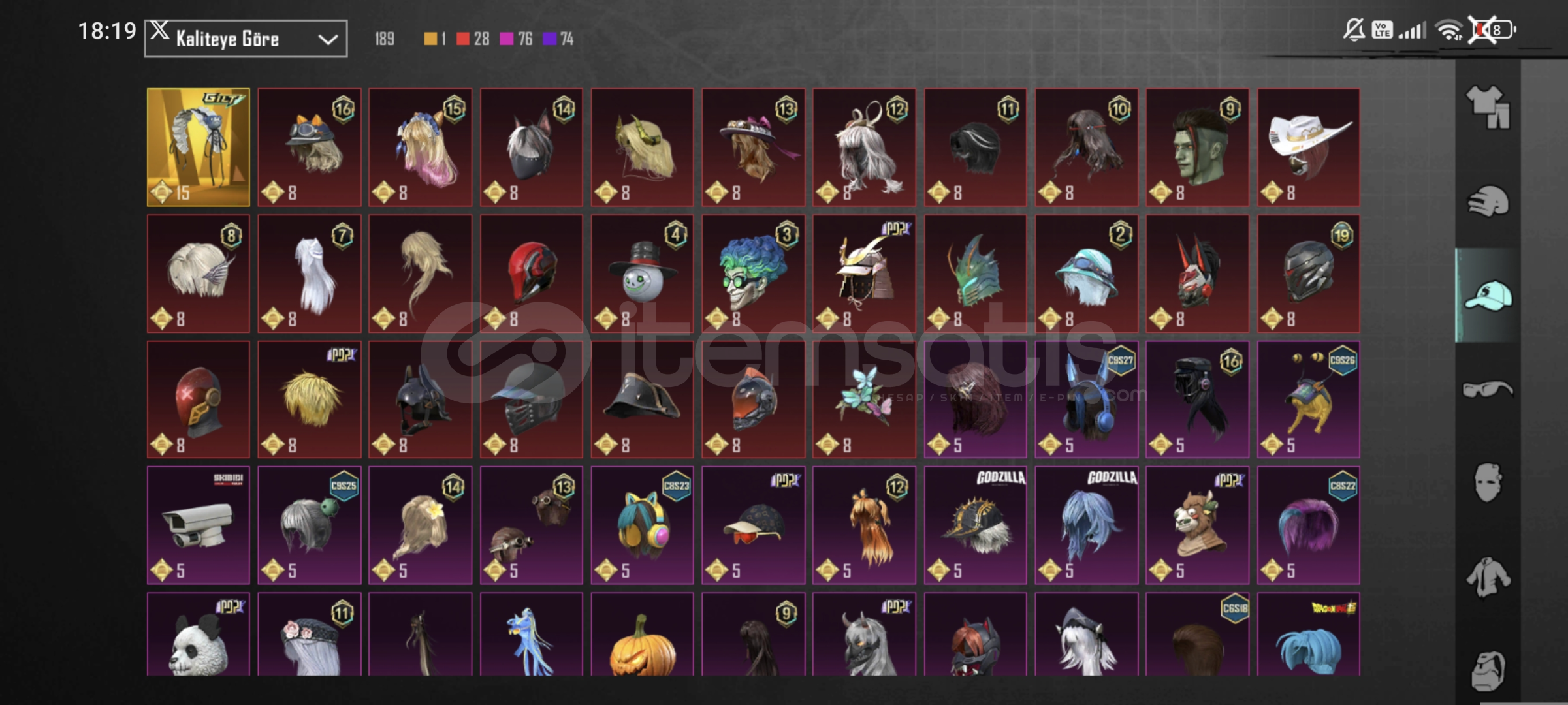The height and width of the screenshot is (705, 1568).
Task: Click the orange quality color indicator
Action: point(430,39)
